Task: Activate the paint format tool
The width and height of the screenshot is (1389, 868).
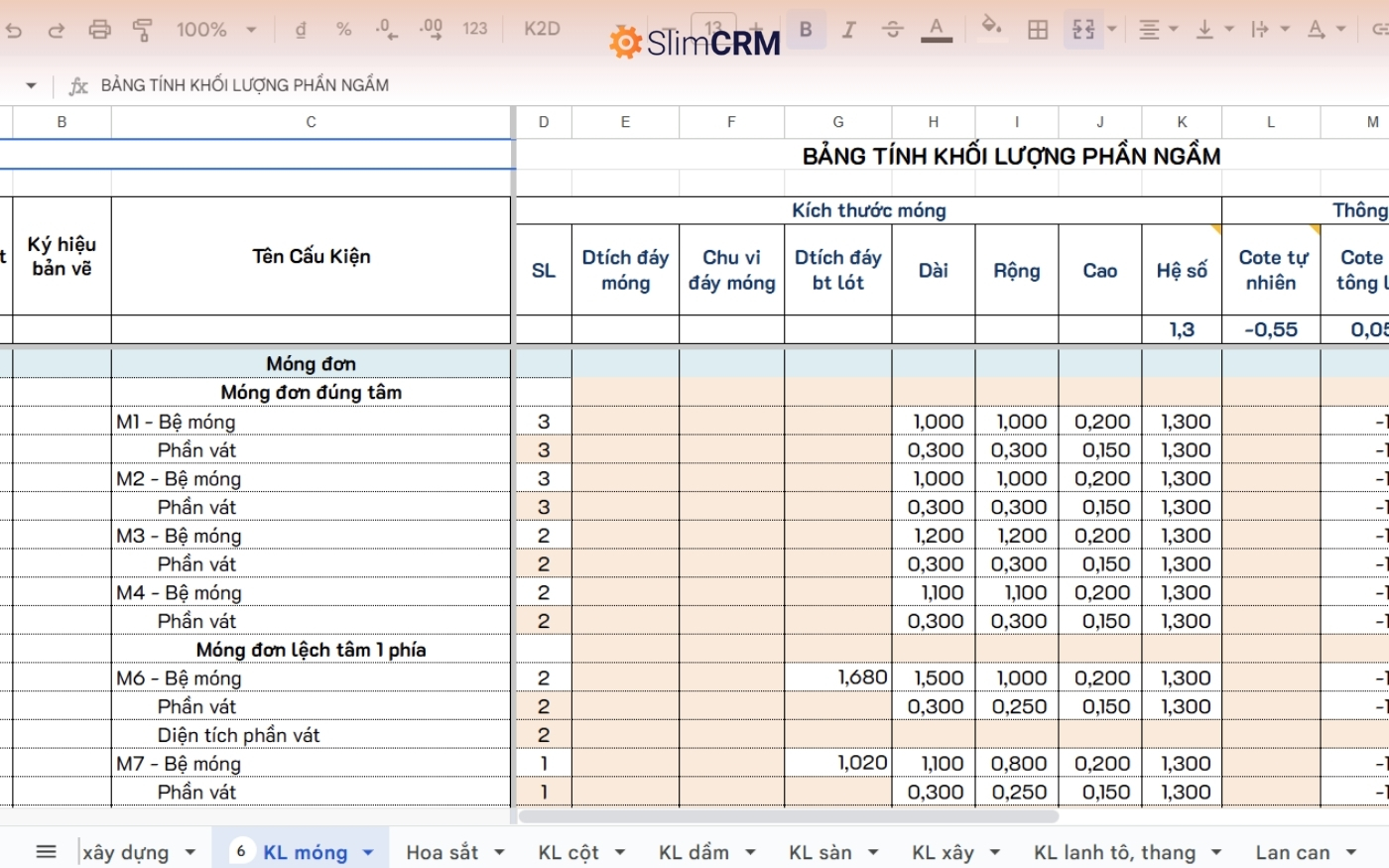Action: [x=142, y=30]
